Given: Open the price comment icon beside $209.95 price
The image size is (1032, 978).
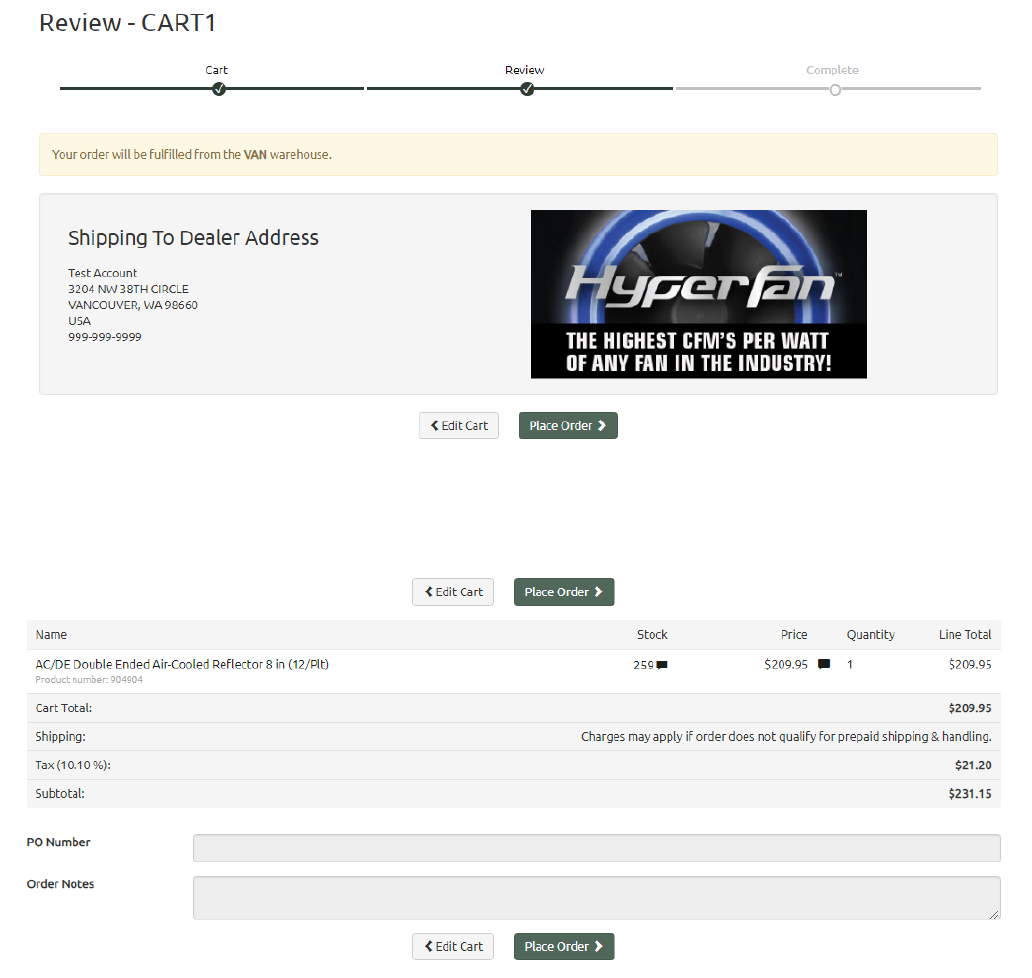Looking at the screenshot, I should [x=823, y=663].
